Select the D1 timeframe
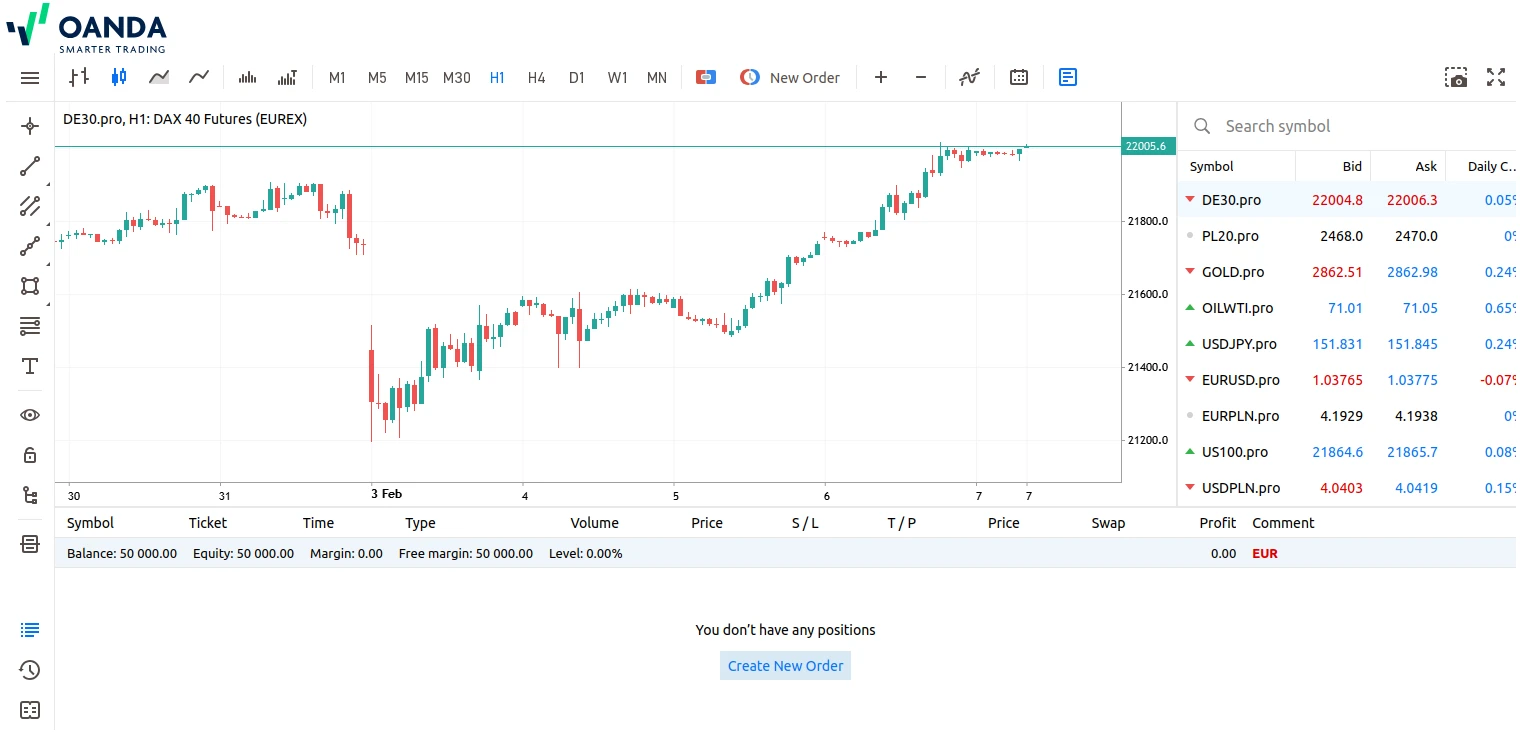Viewport: 1520px width, 756px height. coord(577,78)
